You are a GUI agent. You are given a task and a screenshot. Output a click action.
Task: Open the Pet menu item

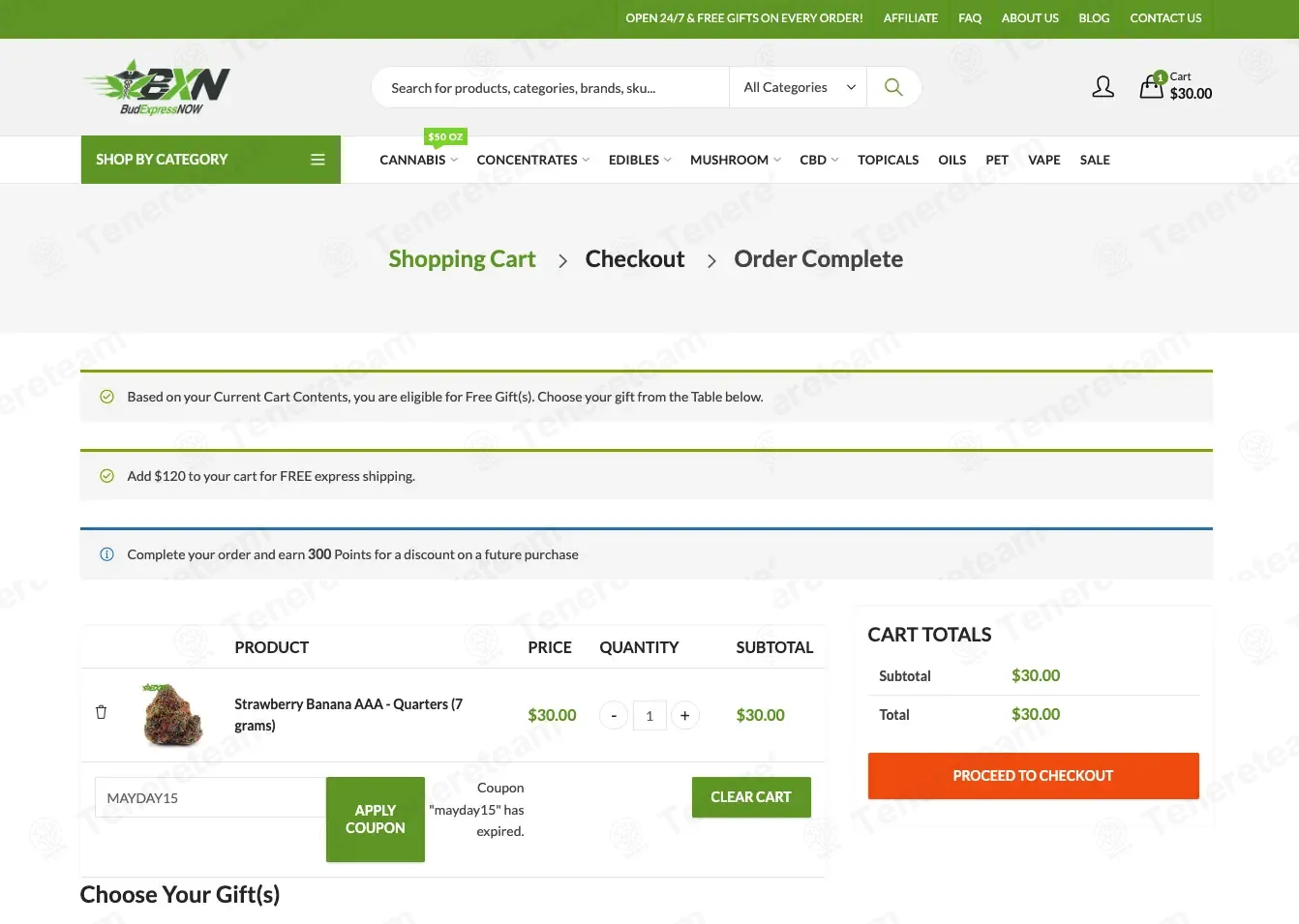coord(997,160)
